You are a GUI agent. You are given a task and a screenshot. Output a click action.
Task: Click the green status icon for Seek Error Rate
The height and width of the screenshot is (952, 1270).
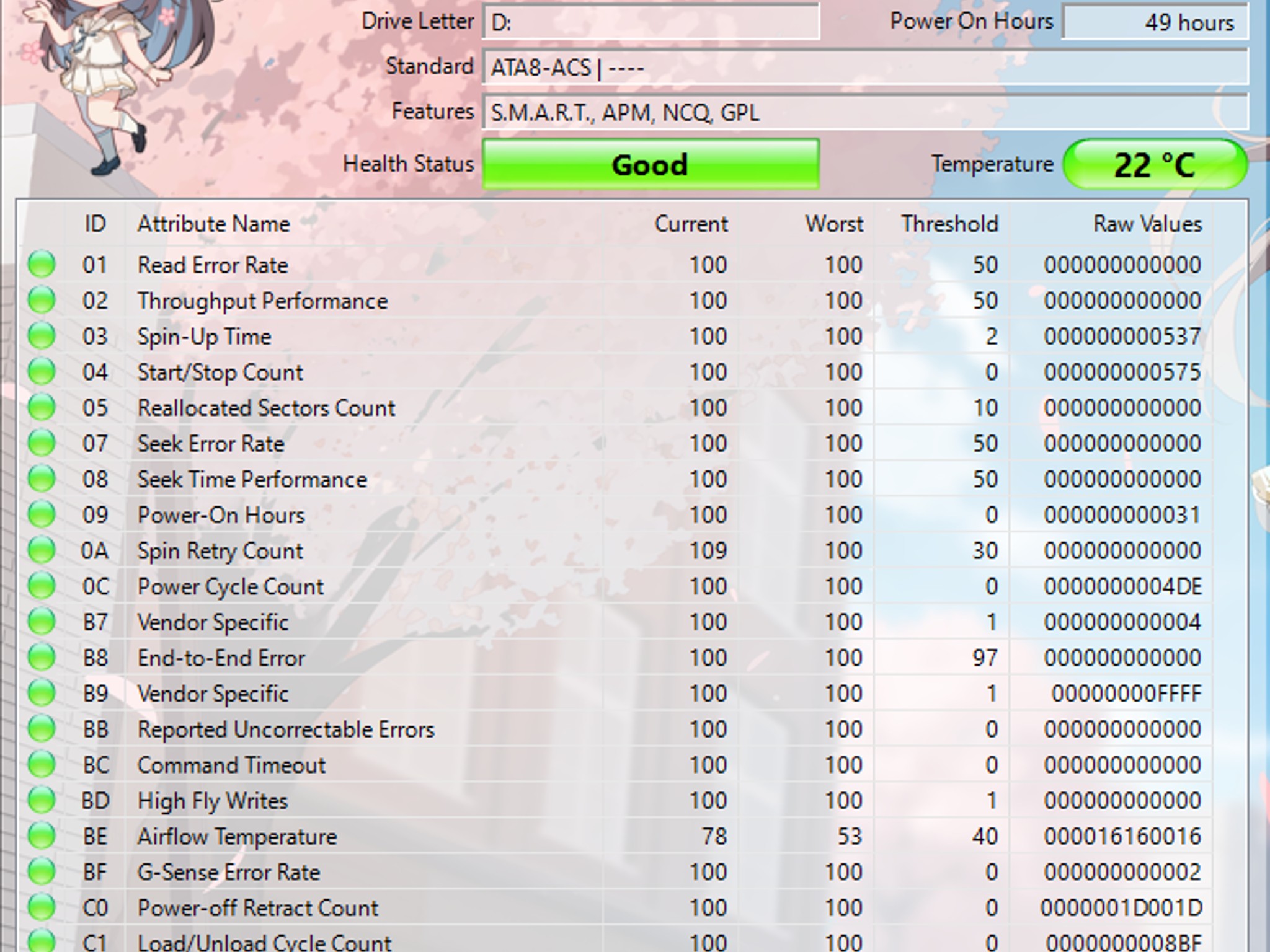(x=42, y=443)
